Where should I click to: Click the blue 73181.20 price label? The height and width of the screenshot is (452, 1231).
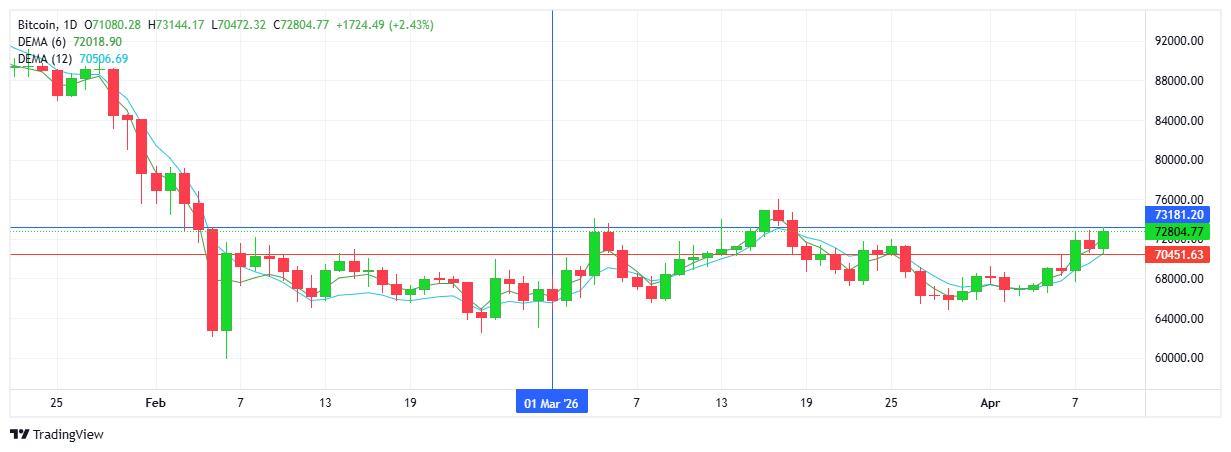(x=1181, y=215)
